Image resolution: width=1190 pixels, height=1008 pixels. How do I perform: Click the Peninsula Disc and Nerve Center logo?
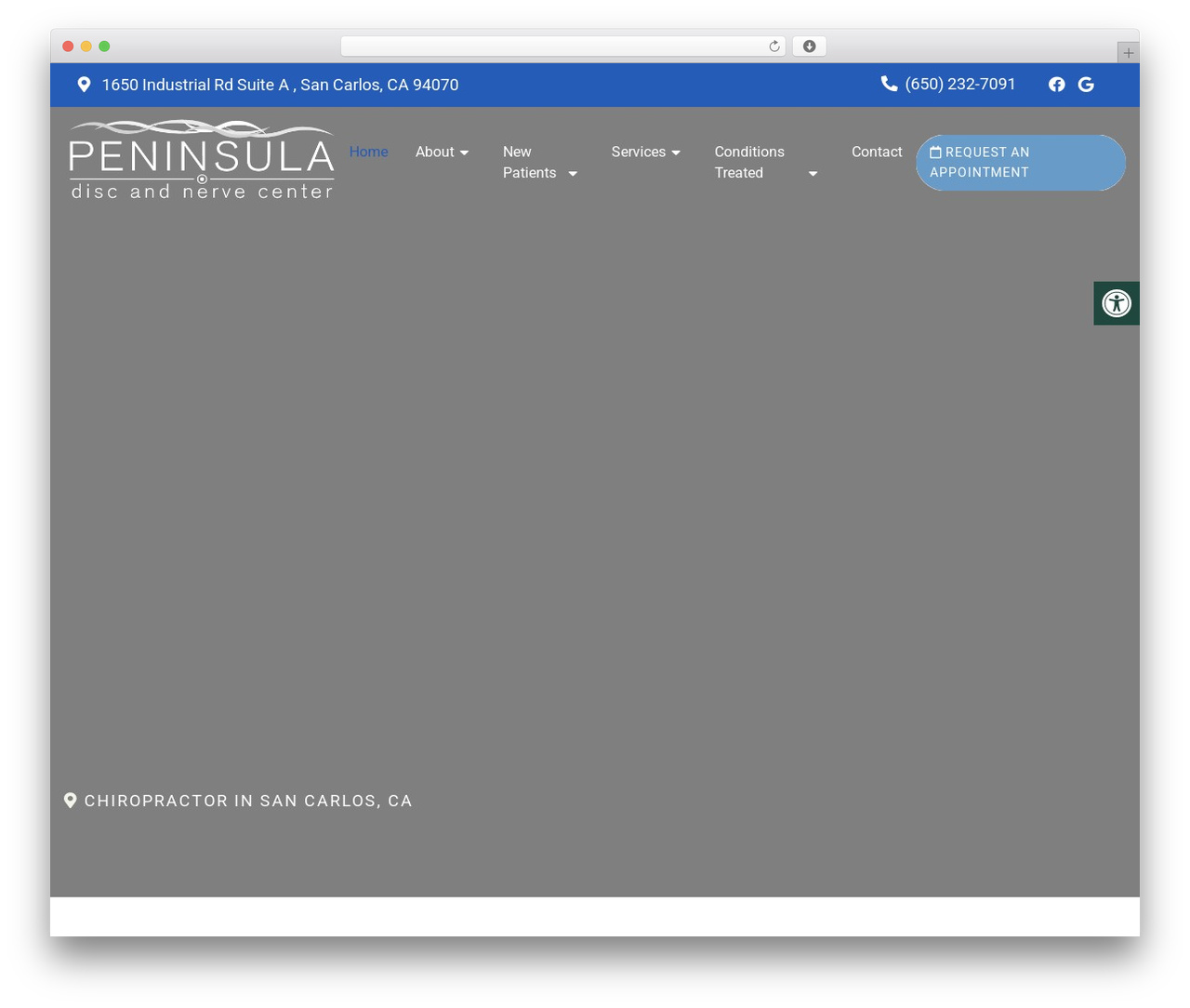point(202,160)
